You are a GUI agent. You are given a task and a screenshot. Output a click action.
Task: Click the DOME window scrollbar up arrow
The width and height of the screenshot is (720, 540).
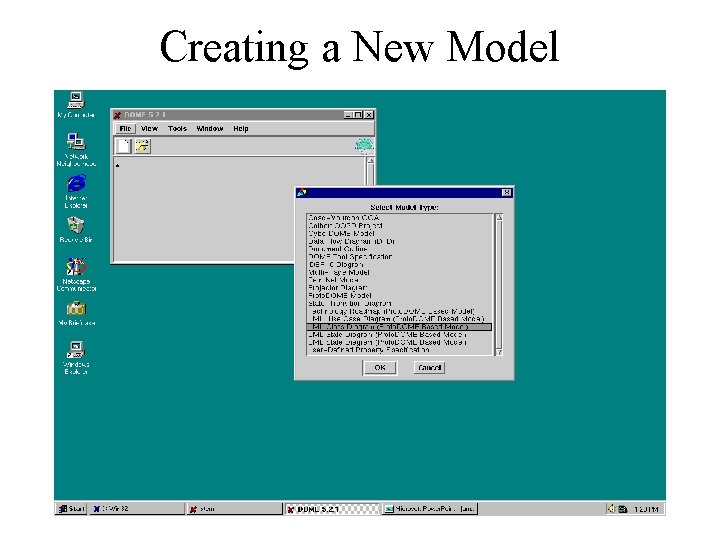coord(371,161)
